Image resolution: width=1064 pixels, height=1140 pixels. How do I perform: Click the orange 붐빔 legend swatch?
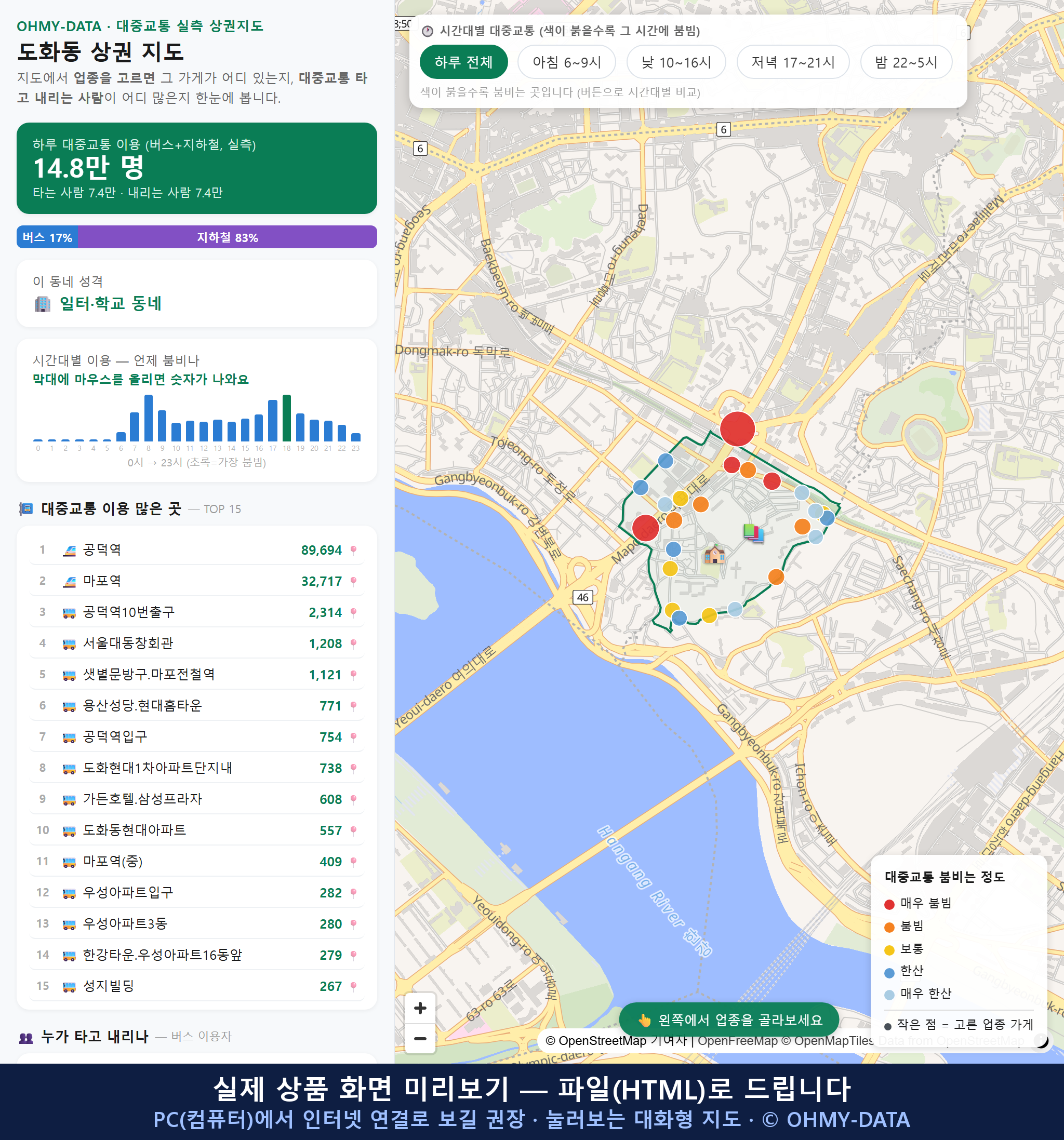click(x=889, y=927)
